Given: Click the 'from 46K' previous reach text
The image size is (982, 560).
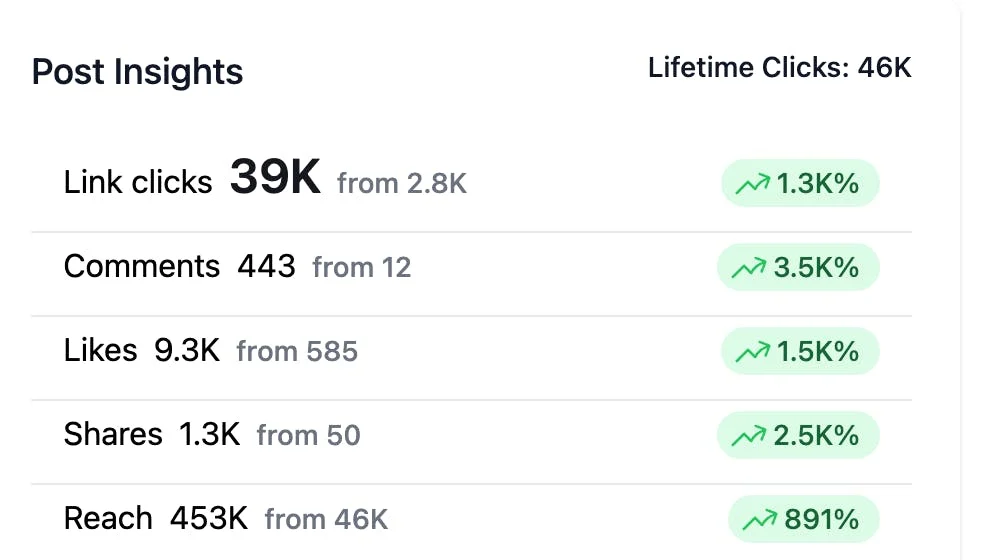Looking at the screenshot, I should (326, 519).
